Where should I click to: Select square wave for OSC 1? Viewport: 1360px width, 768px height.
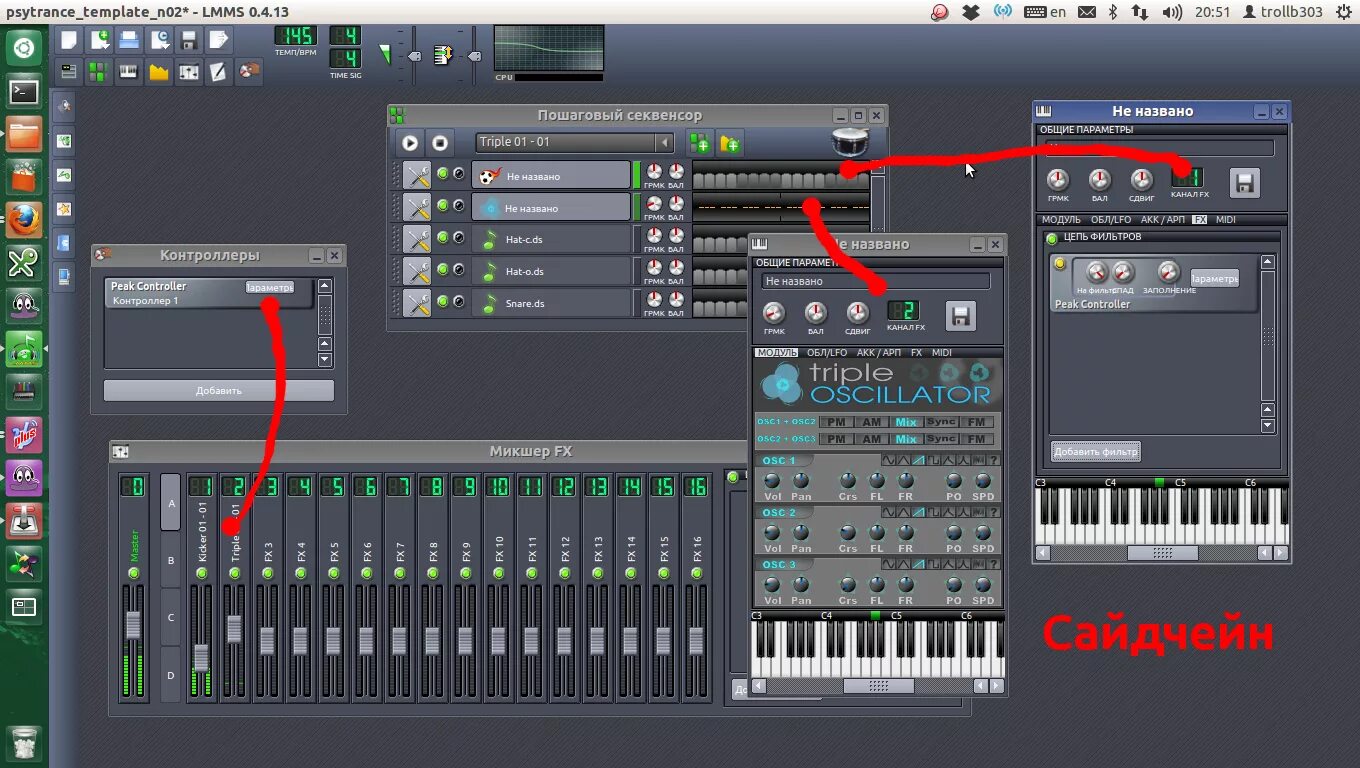click(932, 460)
